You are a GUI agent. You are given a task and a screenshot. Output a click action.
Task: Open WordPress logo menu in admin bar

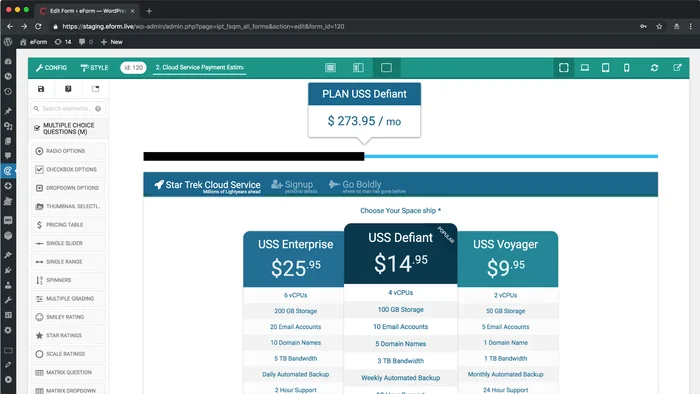point(8,41)
